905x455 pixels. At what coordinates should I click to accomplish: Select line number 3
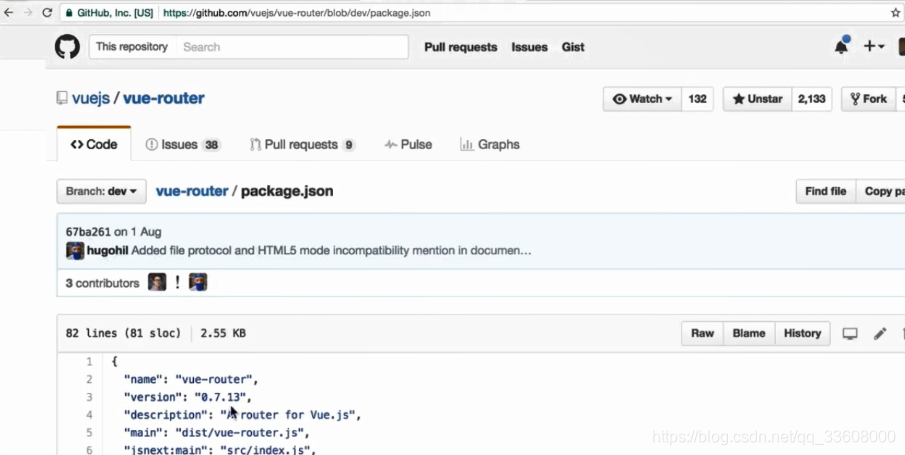[89, 397]
